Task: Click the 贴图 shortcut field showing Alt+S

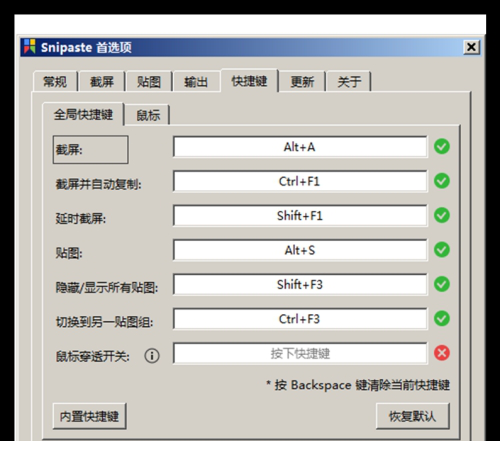Action: tap(300, 250)
